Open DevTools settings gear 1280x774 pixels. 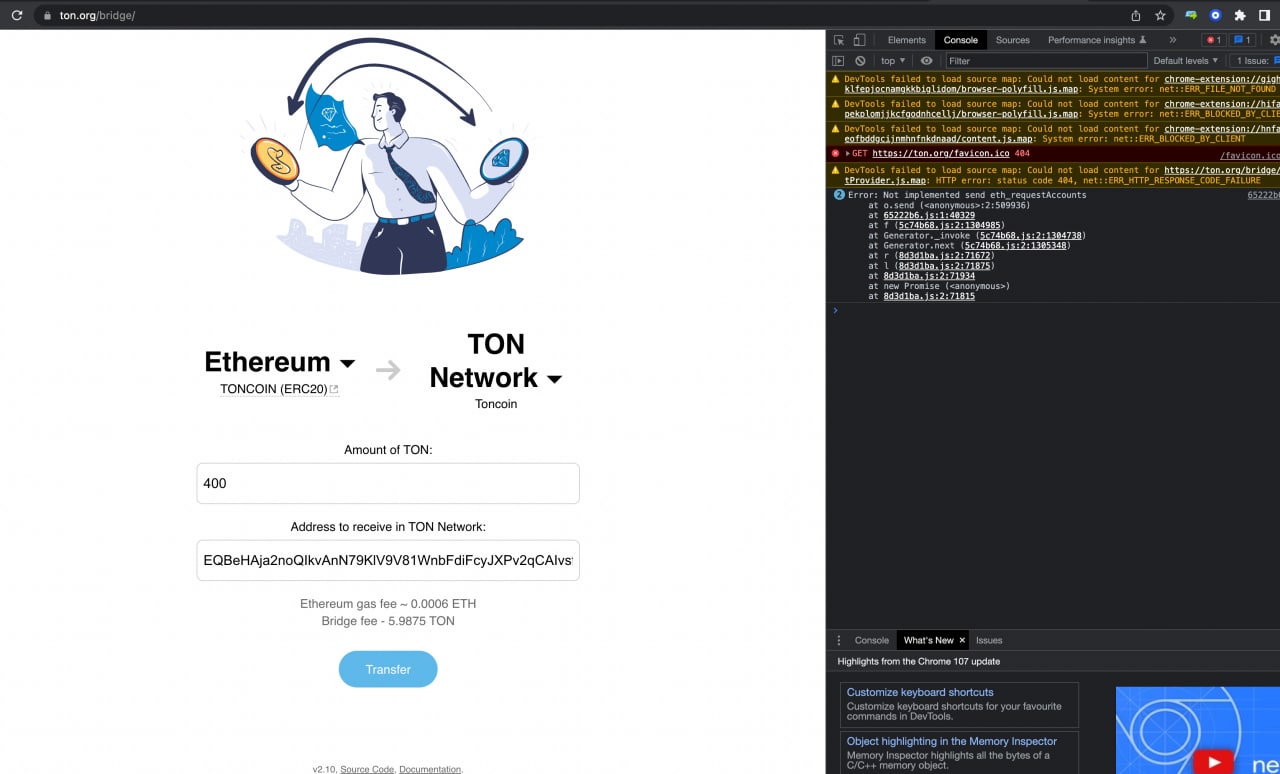pos(1274,40)
